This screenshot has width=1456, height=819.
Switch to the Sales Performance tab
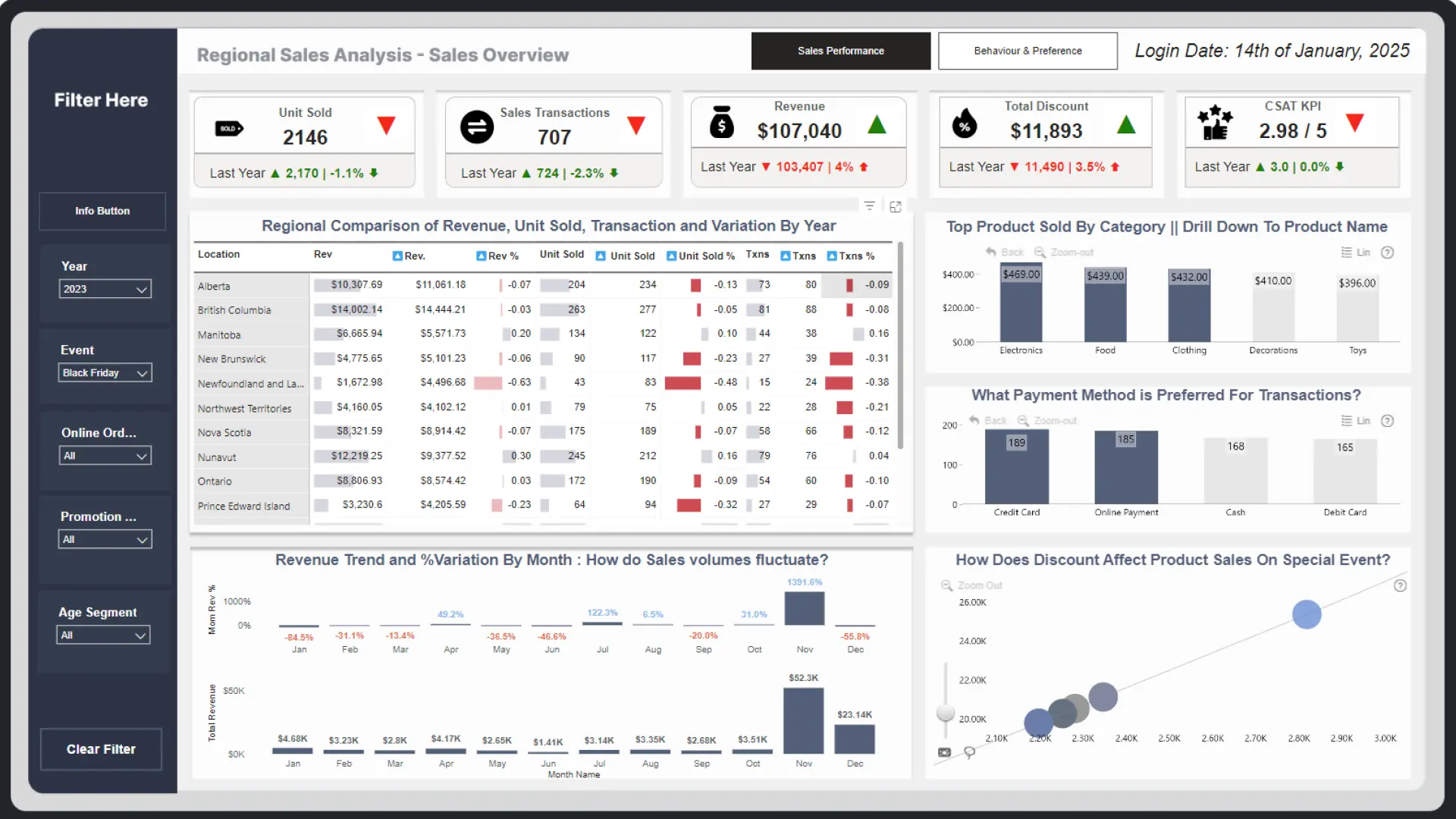pos(840,51)
